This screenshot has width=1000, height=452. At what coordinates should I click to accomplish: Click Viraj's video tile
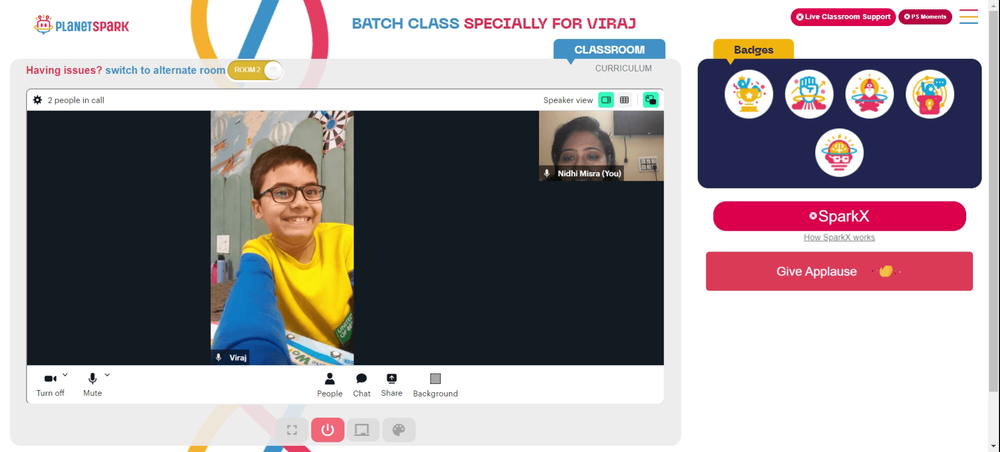tap(283, 238)
